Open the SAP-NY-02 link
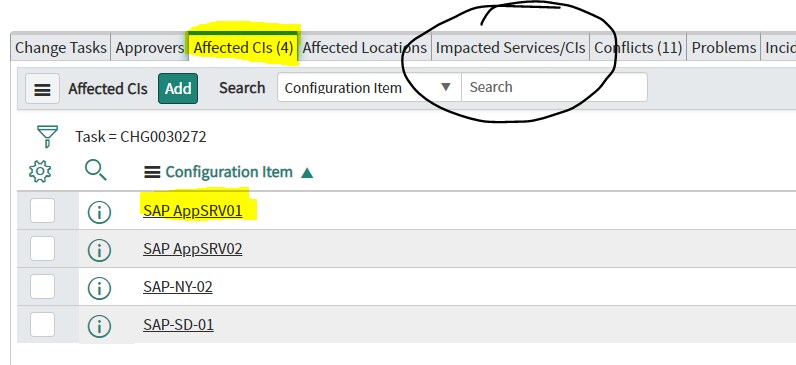 coord(178,287)
